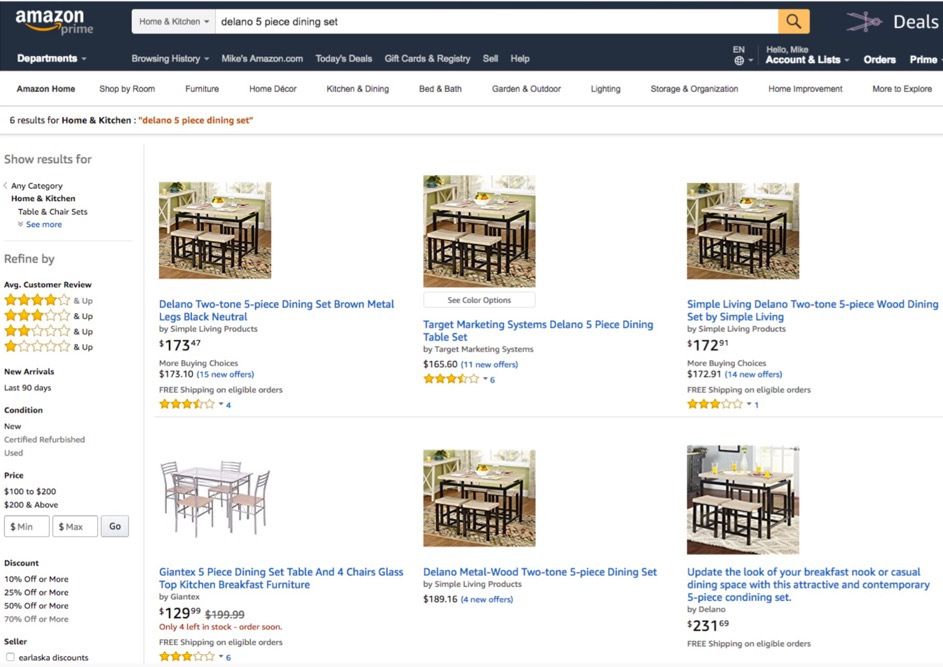The width and height of the screenshot is (943, 667).
Task: Click star rating of Target Marketing Systems set
Action: pyautogui.click(x=450, y=380)
